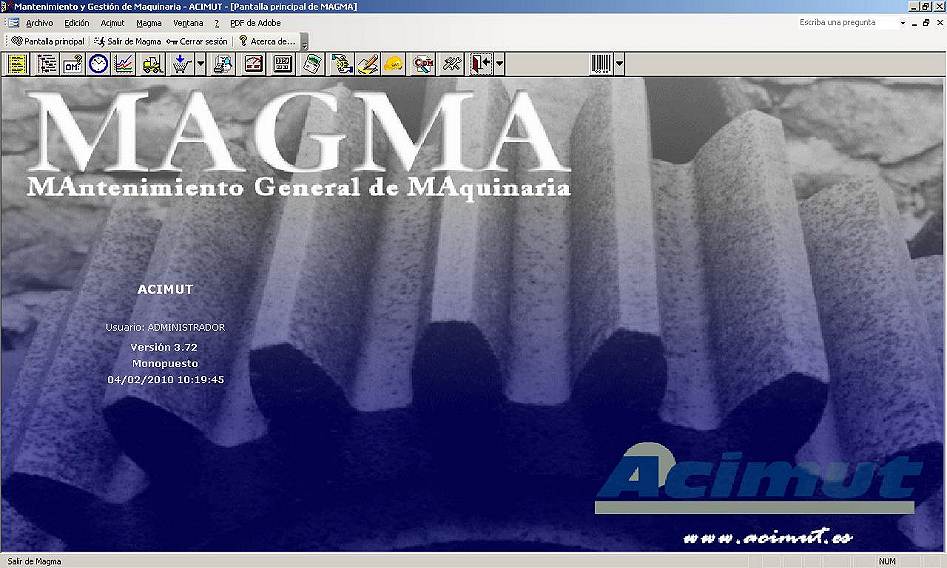Click the '04/02/2010 10:19:45' date text

coord(165,379)
